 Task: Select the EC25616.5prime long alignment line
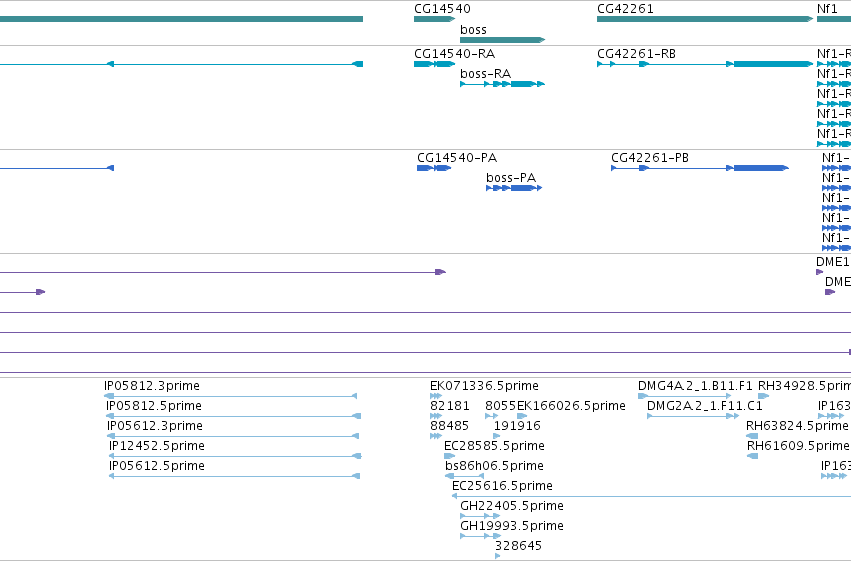651,496
